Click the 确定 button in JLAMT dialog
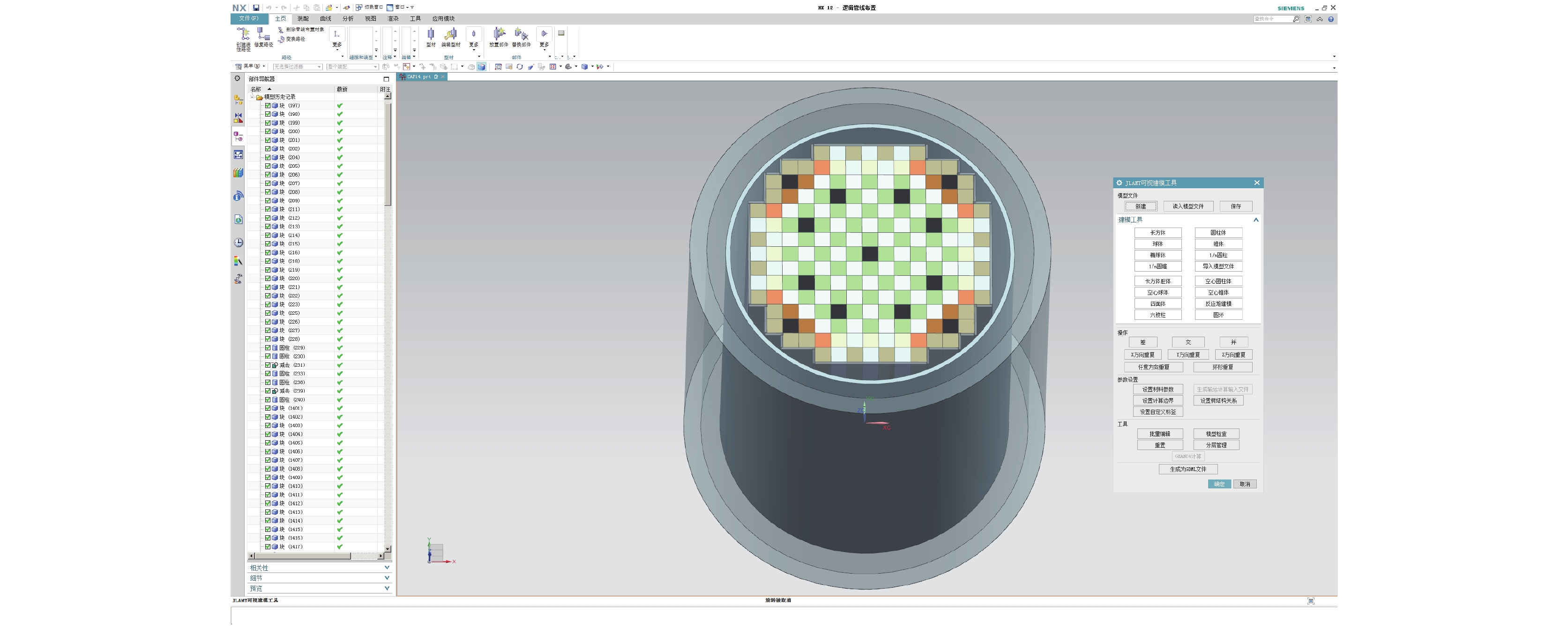Viewport: 1568px width, 627px height. pos(1219,485)
